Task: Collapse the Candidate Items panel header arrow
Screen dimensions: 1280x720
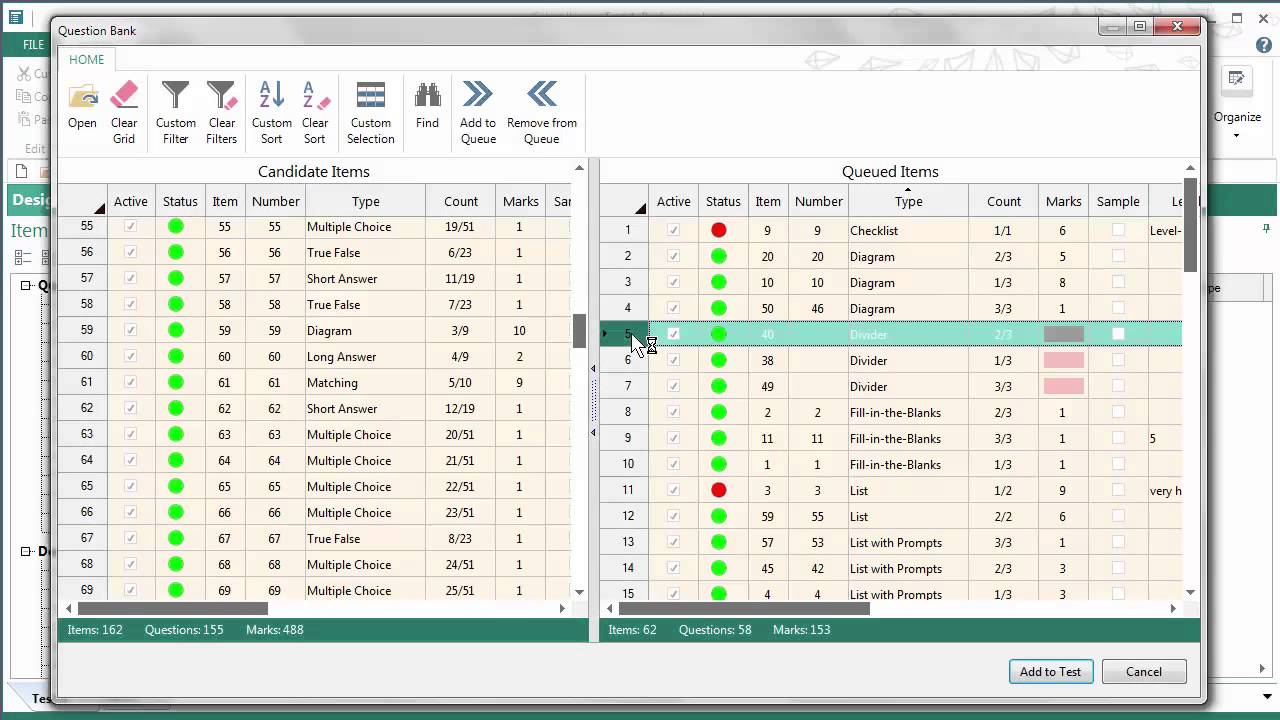Action: (579, 168)
